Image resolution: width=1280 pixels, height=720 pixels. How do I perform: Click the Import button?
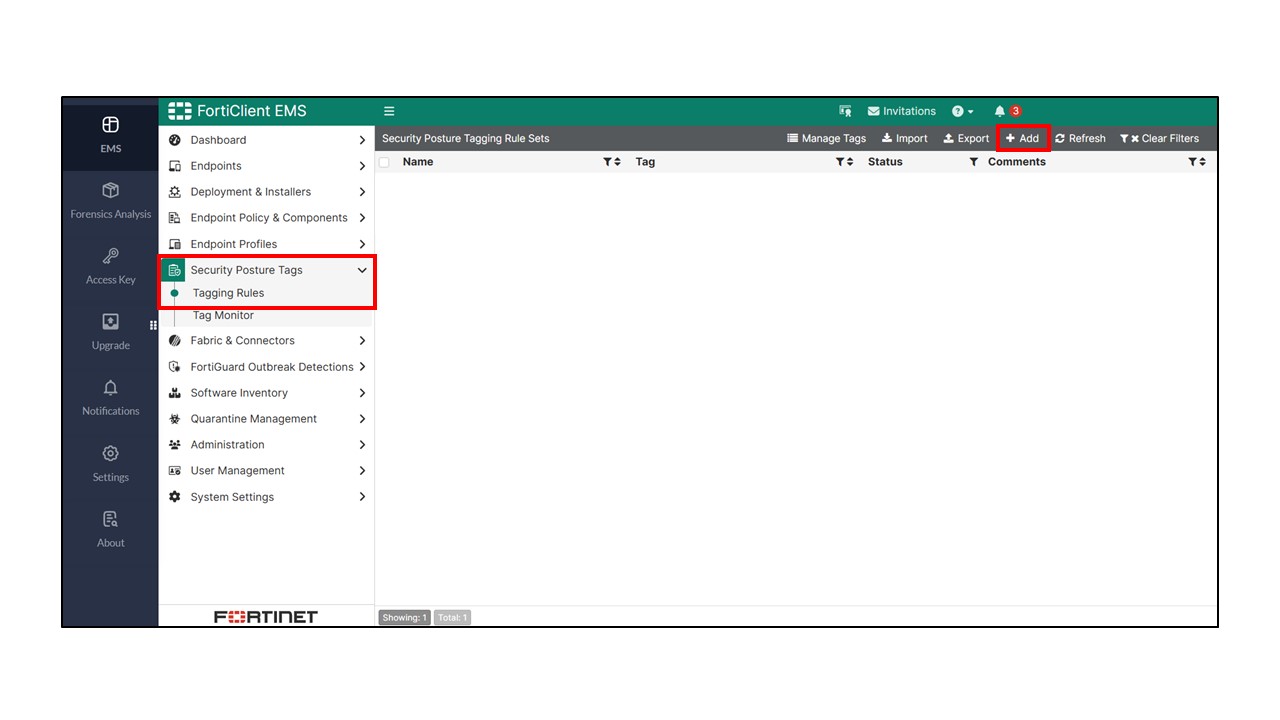(905, 138)
